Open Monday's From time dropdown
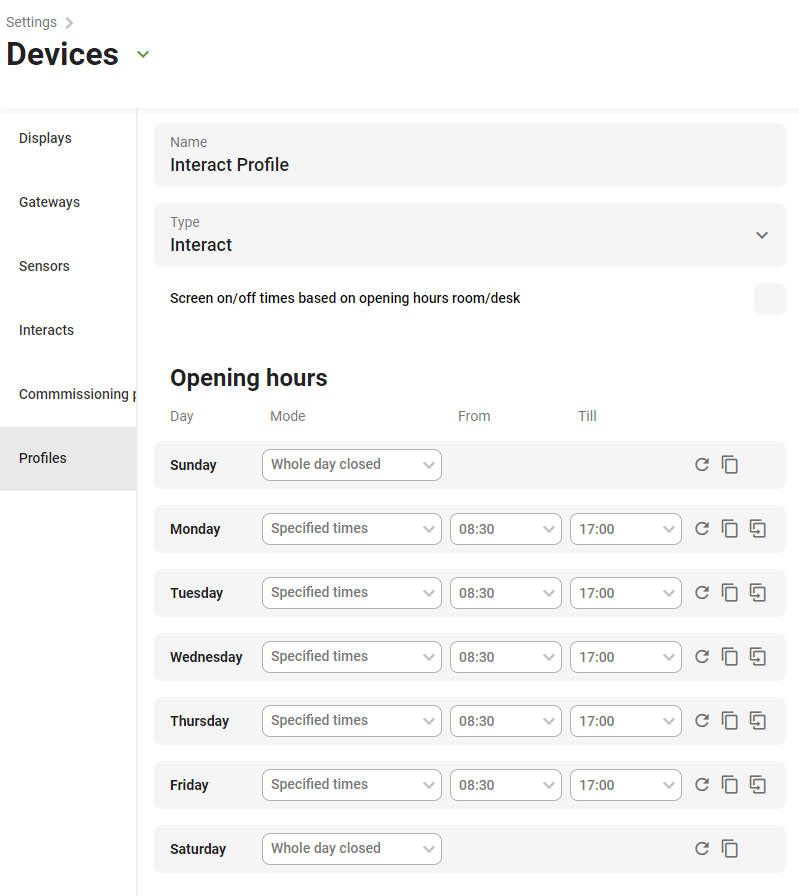799x896 pixels. point(505,529)
